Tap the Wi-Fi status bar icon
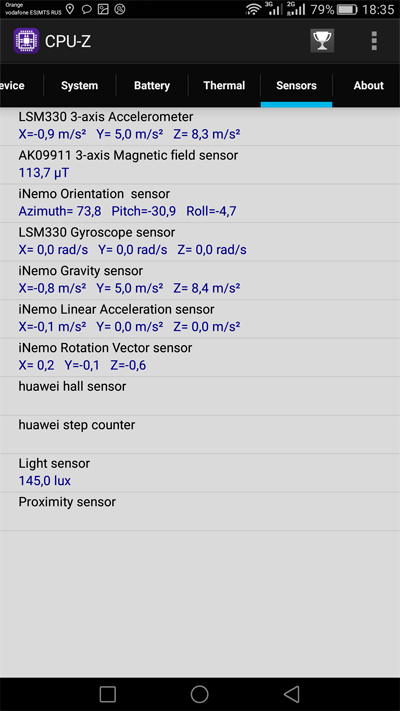 (254, 9)
